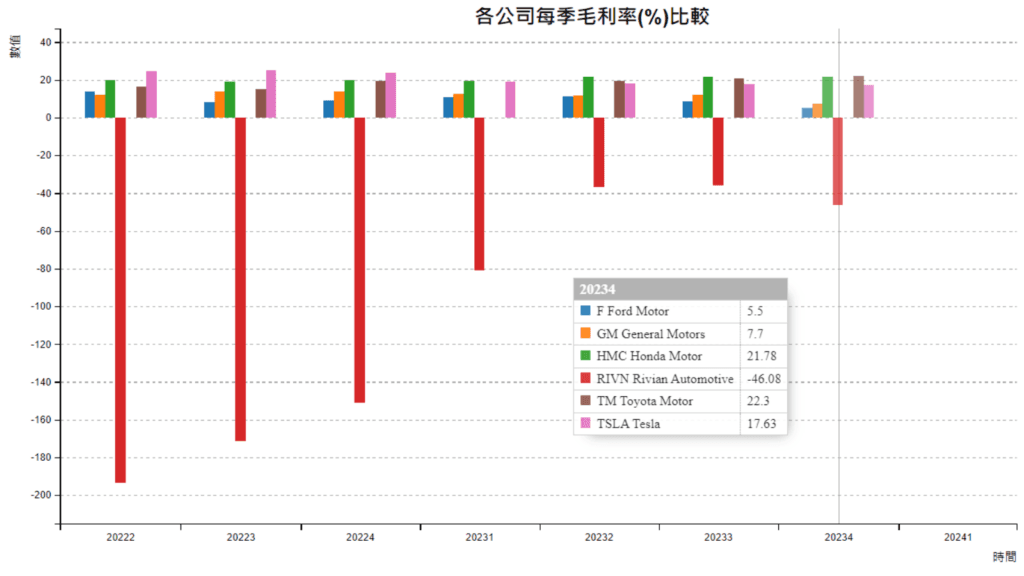The height and width of the screenshot is (576, 1024).
Task: Click the pink Tesla tooltip swatch
Action: tap(586, 424)
